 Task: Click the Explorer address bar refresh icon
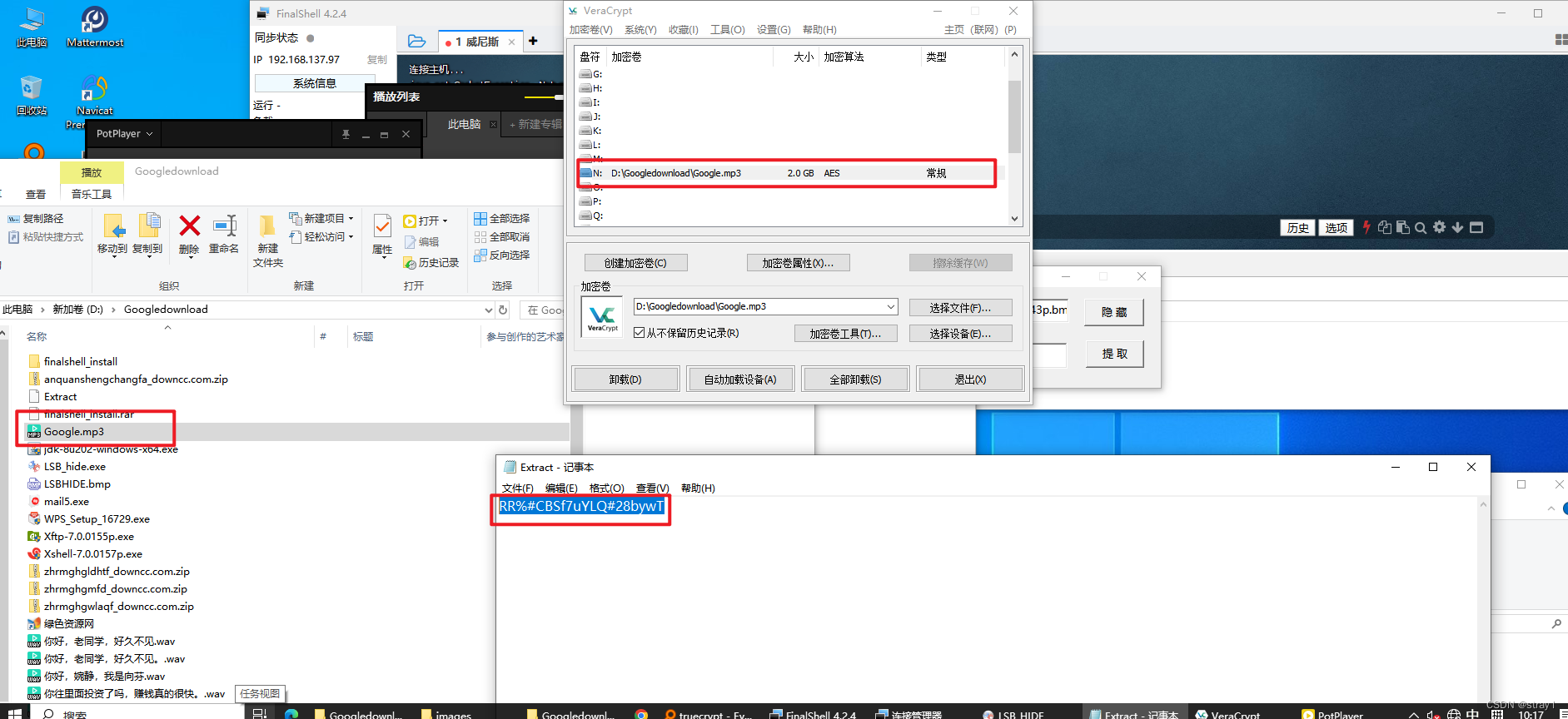coord(503,310)
